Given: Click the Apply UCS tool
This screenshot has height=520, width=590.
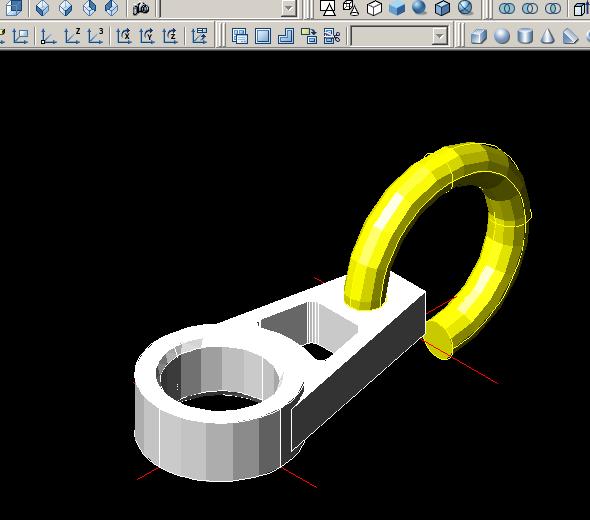Looking at the screenshot, I should pos(199,36).
